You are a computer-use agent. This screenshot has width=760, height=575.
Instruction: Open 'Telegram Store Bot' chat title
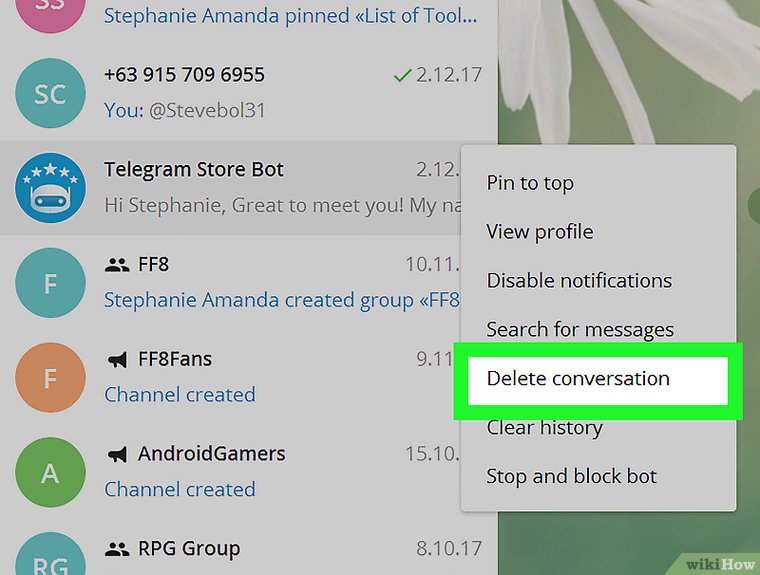(x=194, y=170)
